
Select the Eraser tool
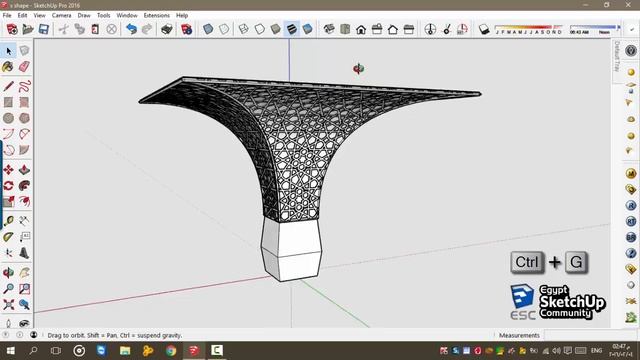(24, 67)
